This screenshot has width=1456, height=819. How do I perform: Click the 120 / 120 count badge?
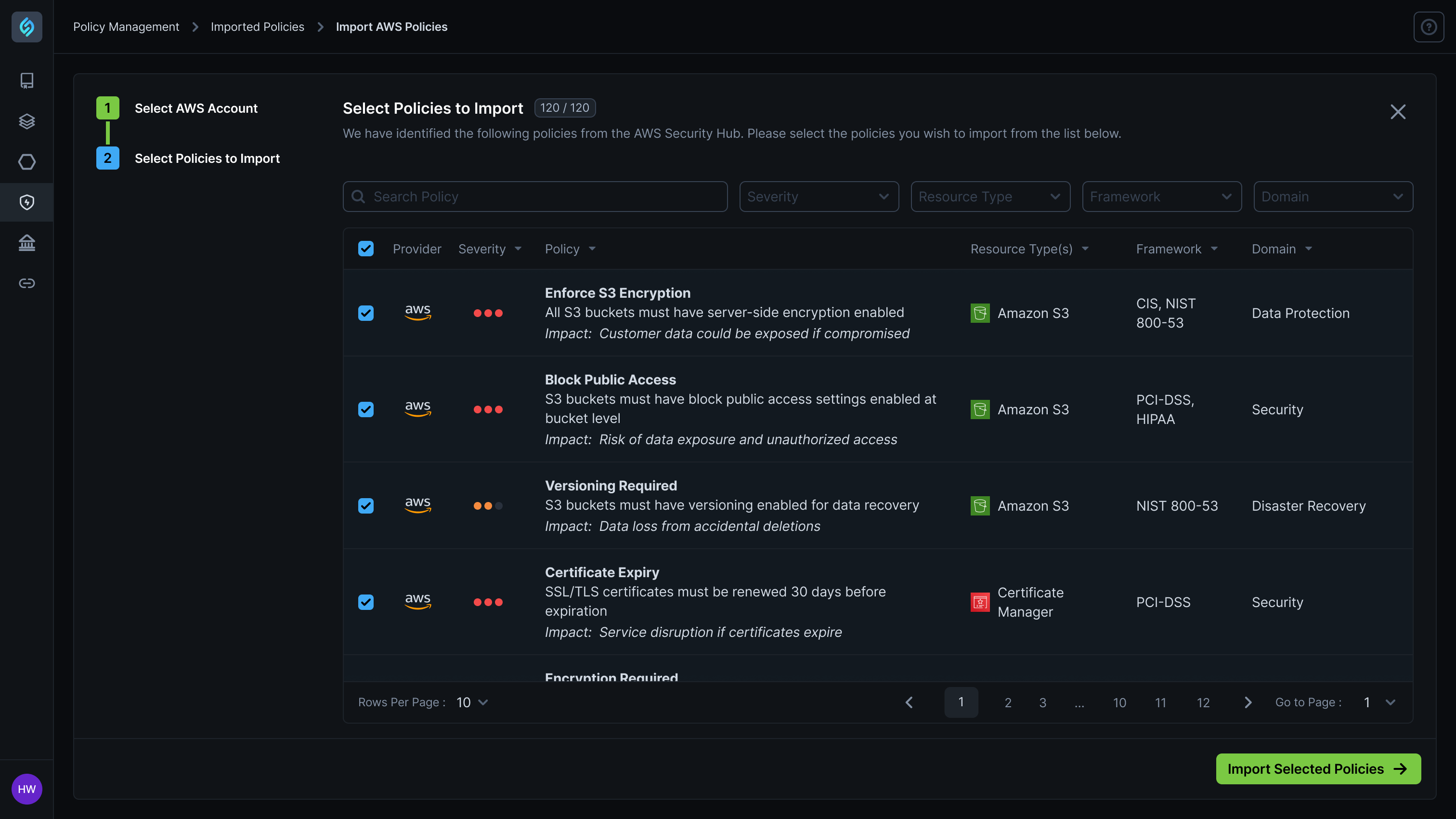(x=565, y=107)
